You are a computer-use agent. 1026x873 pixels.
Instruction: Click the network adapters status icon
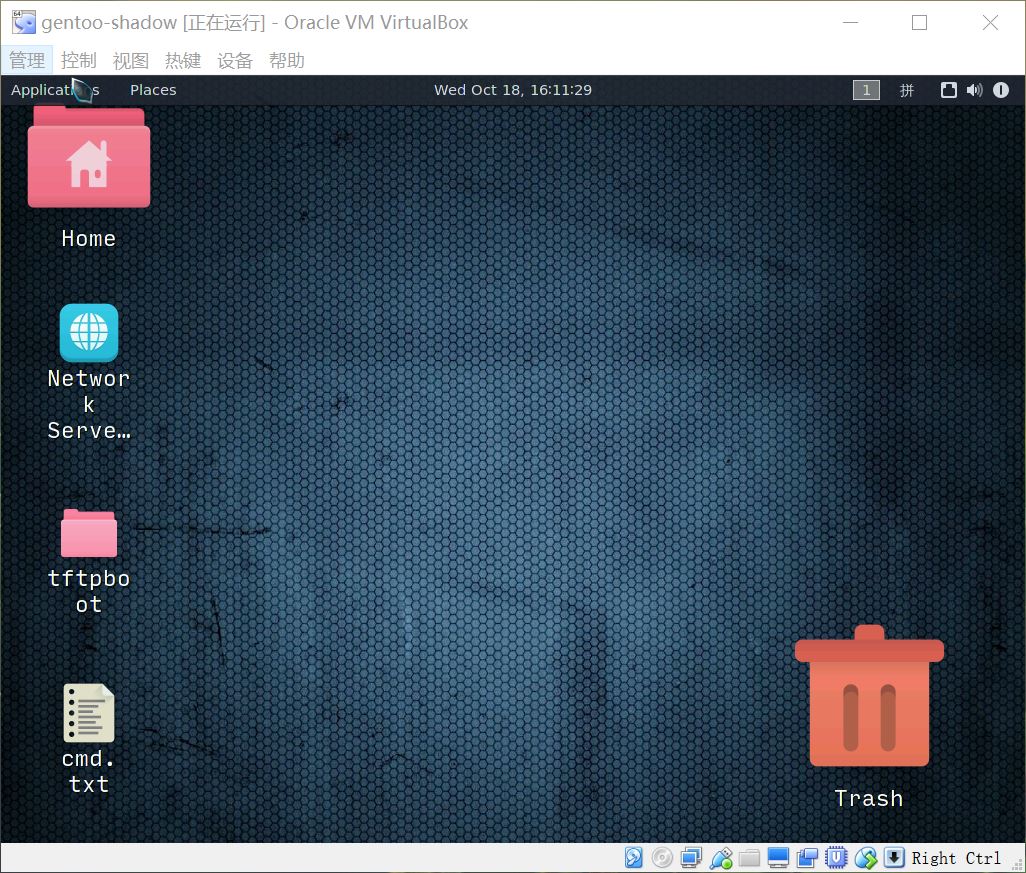pyautogui.click(x=691, y=858)
